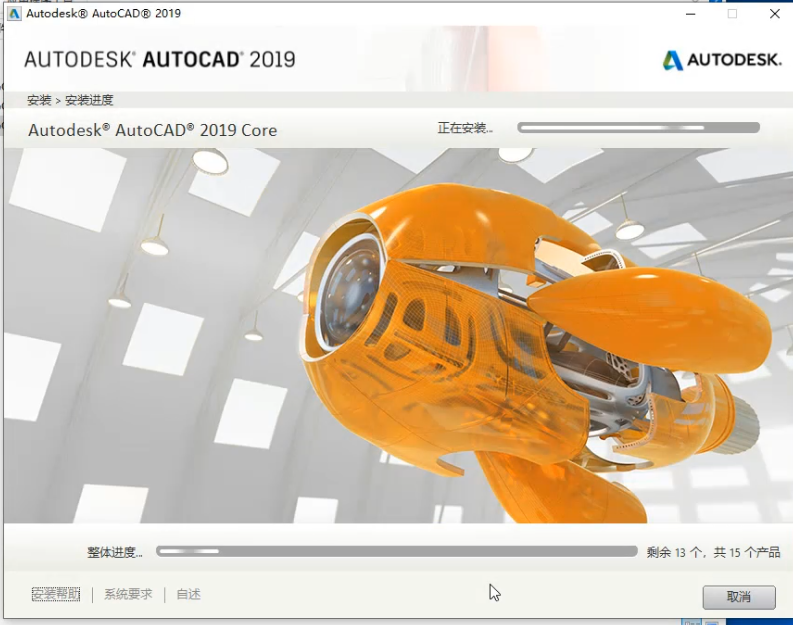
Task: Click the Autodesk logo at top right
Action: click(722, 60)
